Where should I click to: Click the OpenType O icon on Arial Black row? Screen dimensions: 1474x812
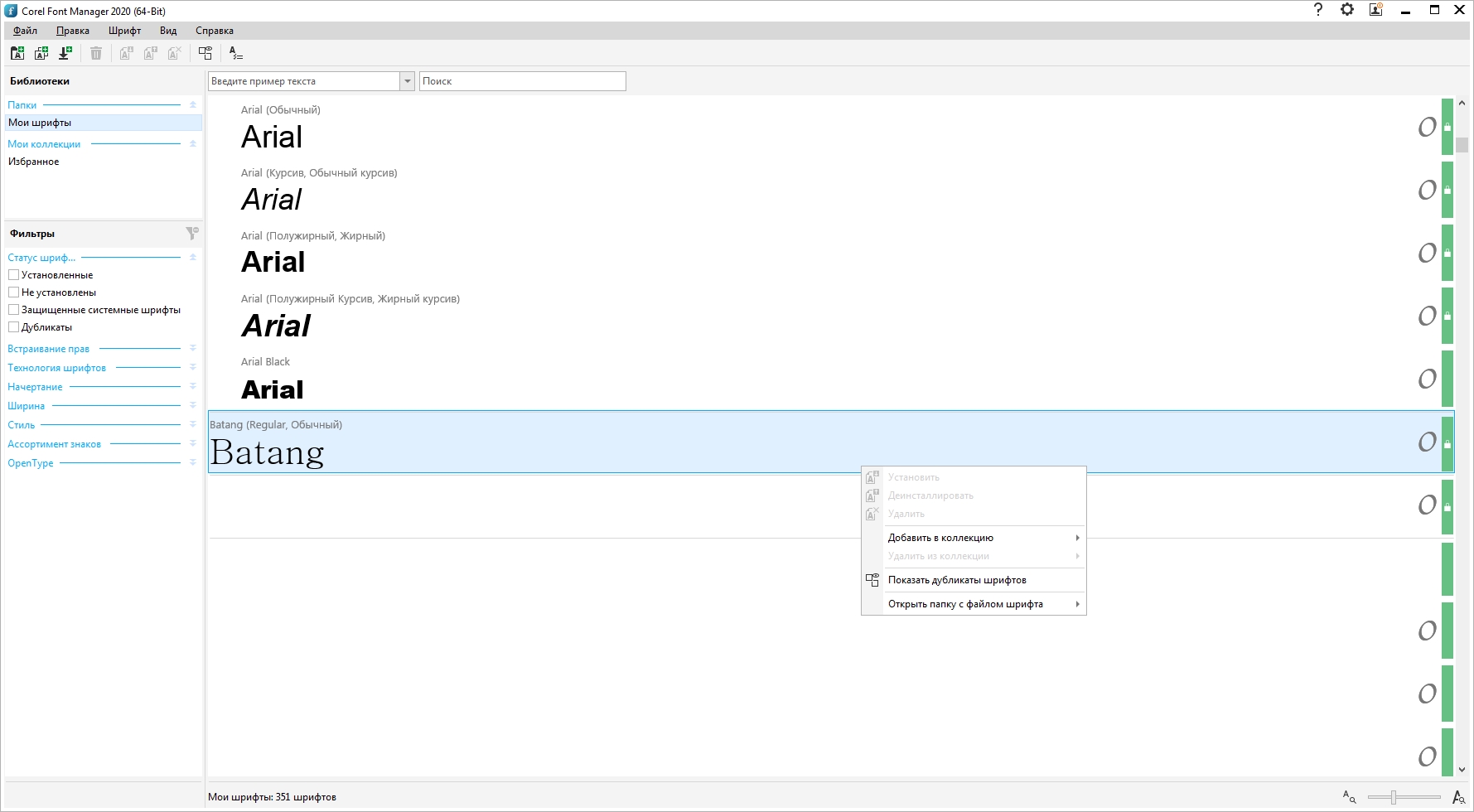(x=1427, y=379)
